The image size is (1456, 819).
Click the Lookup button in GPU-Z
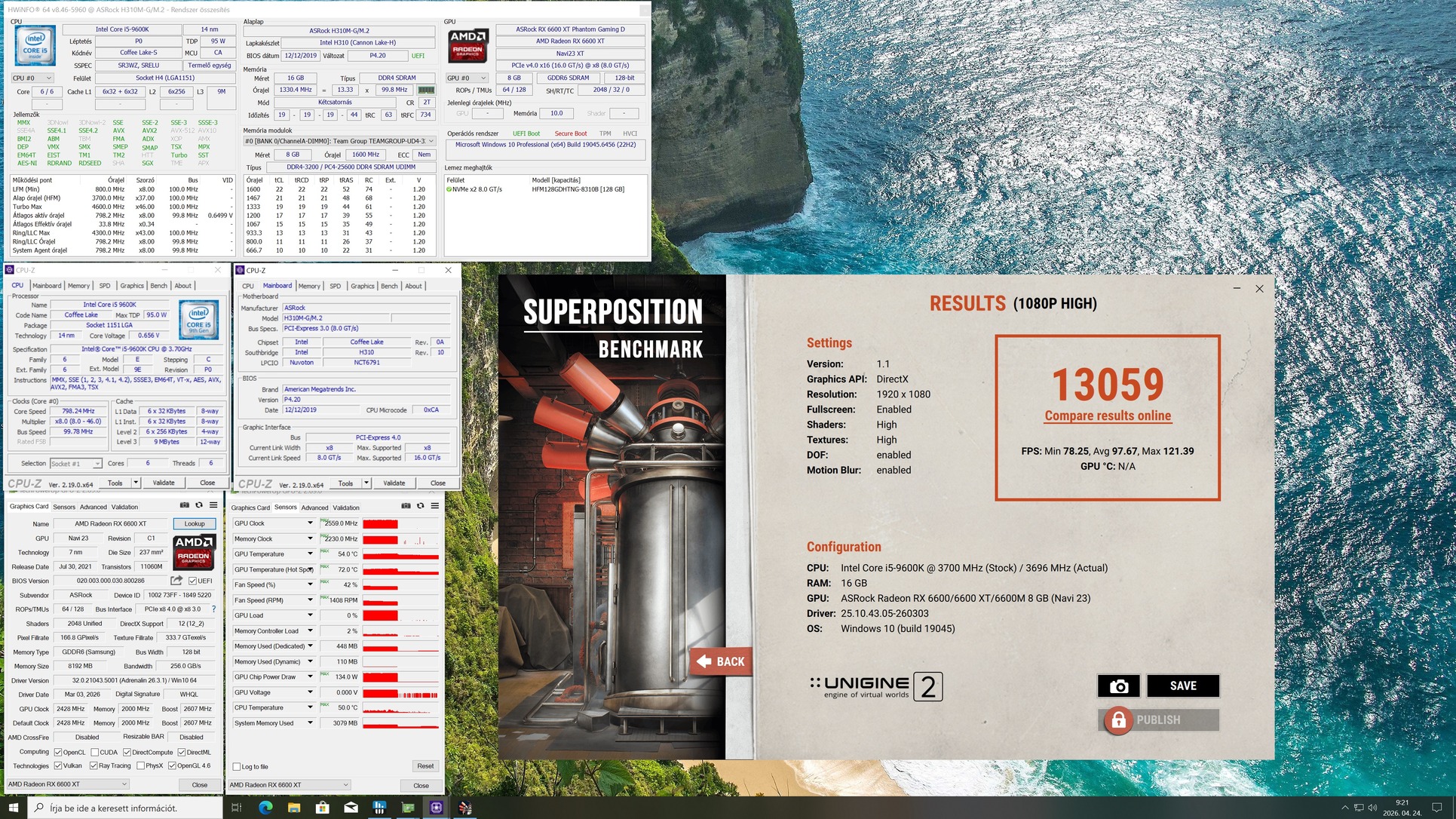click(x=195, y=523)
